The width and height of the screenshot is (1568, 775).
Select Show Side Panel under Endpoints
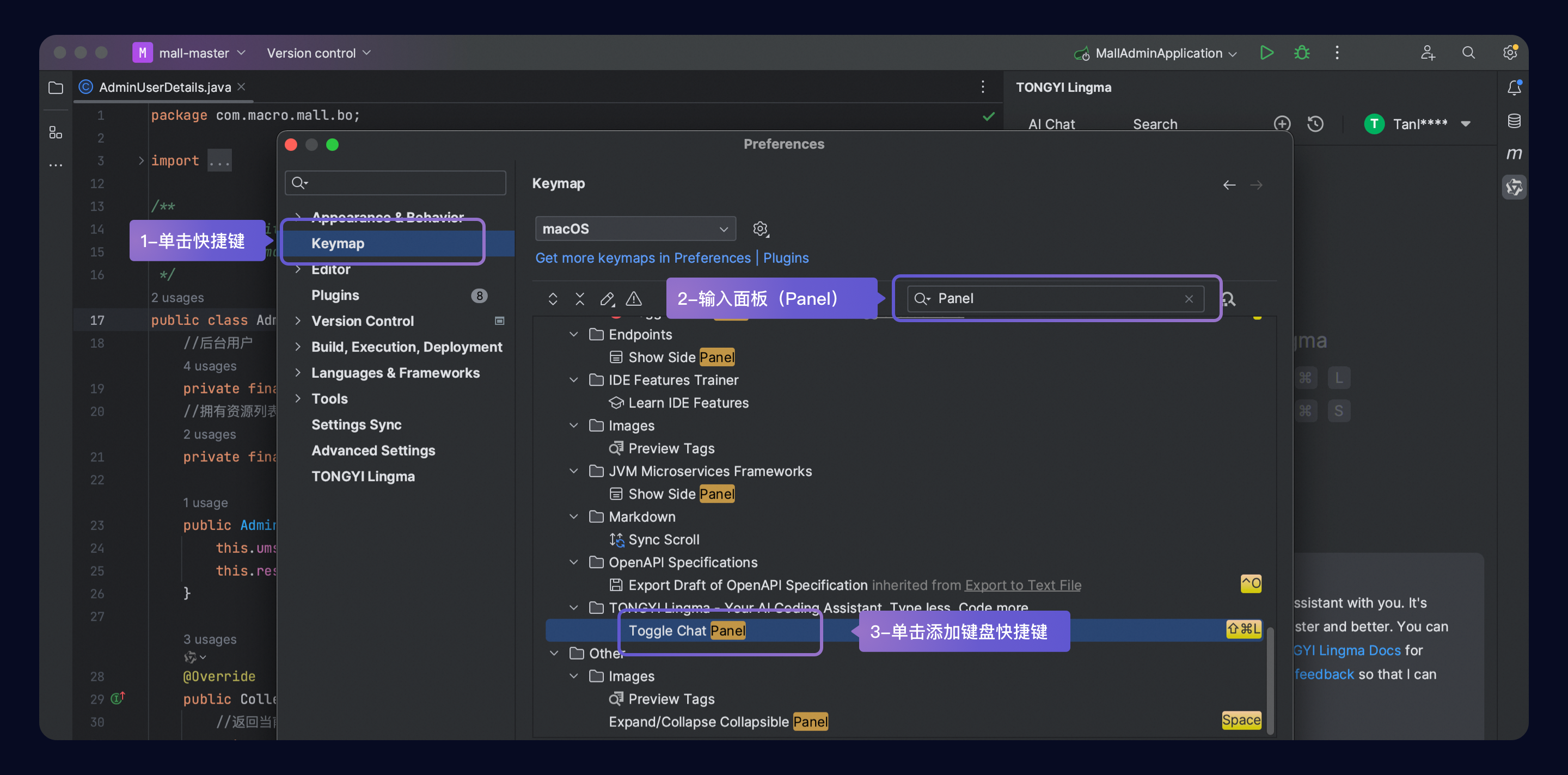[x=681, y=358]
